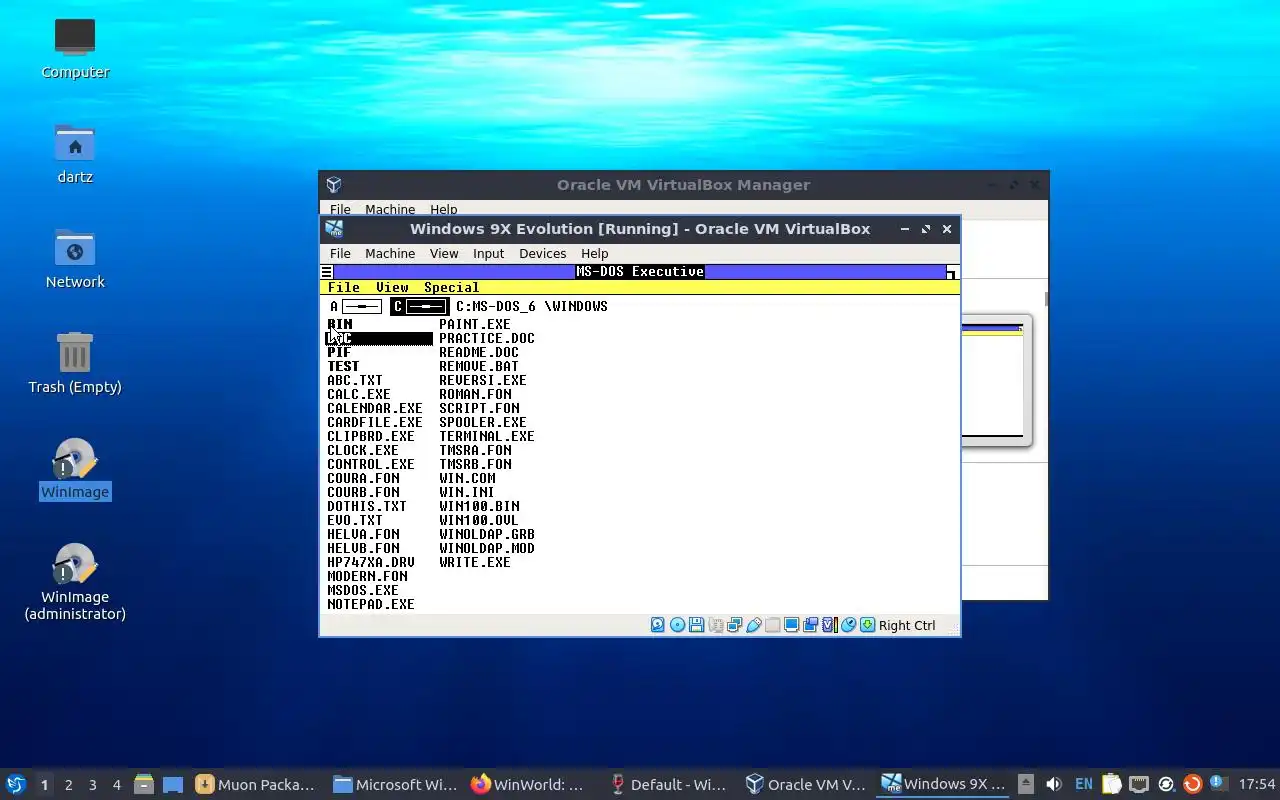Switch to workspace 3 in the pager
The width and height of the screenshot is (1280, 800).
[92, 785]
